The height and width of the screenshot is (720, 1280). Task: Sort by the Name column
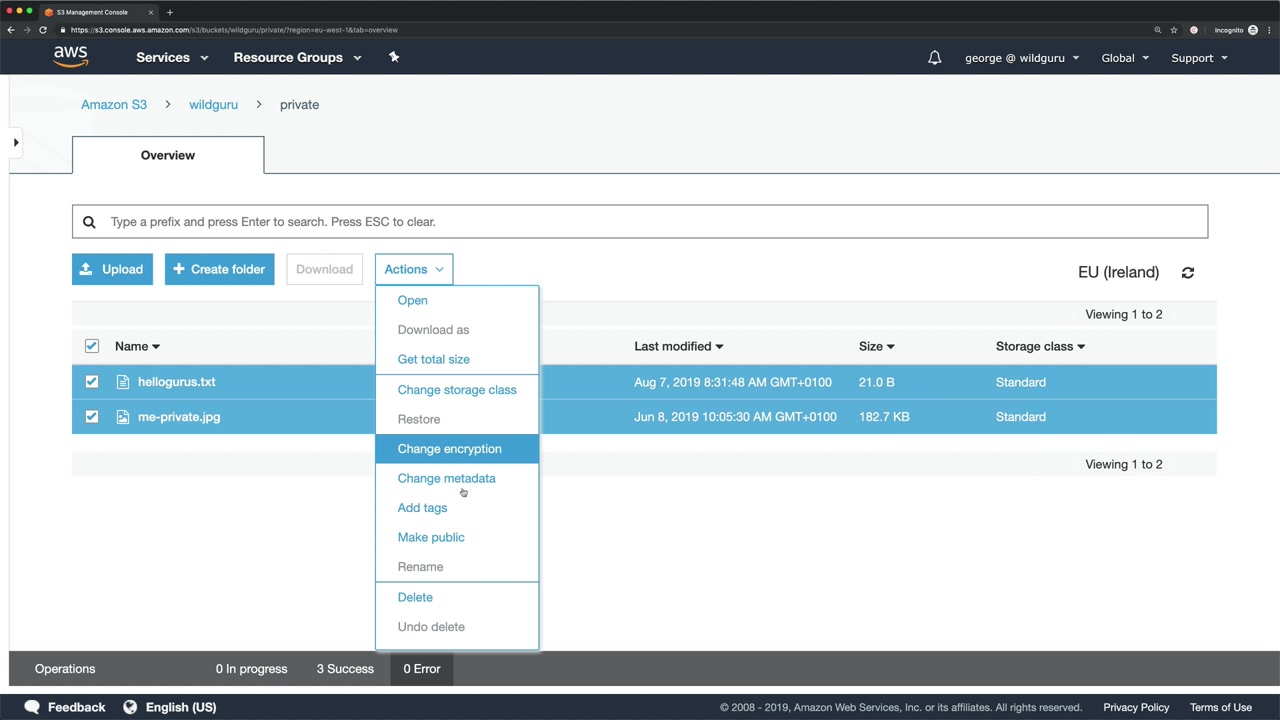[x=137, y=346]
